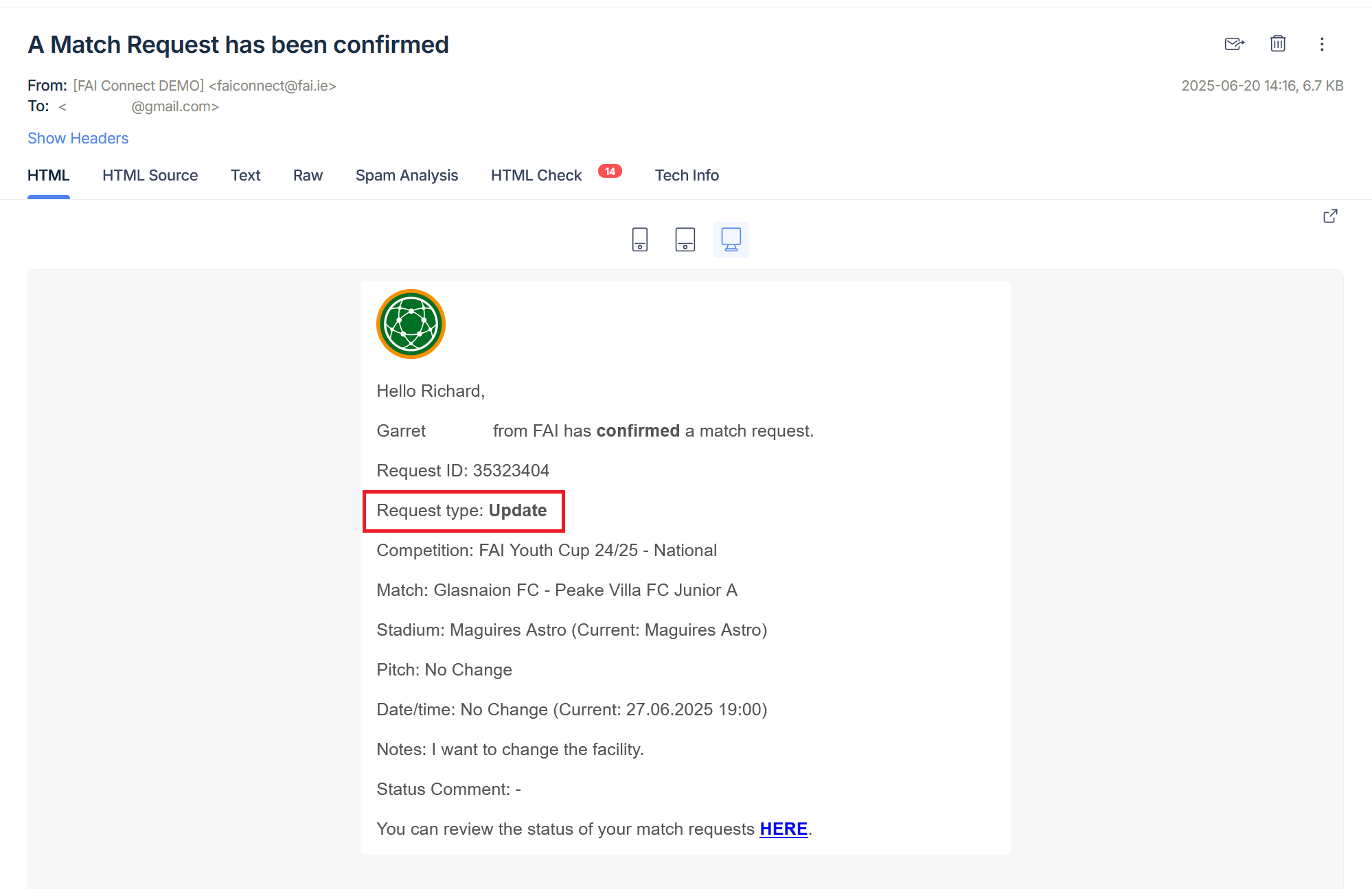Delete this email with the trash icon
Viewport: 1372px width, 889px height.
1277,45
